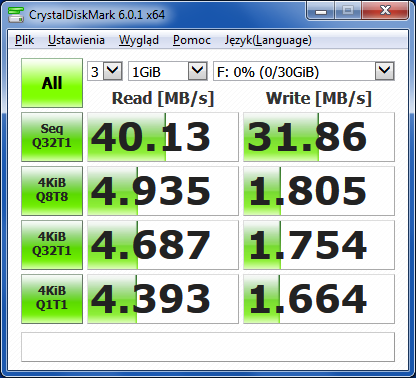
Task: Open the Plik menu
Action: pyautogui.click(x=24, y=40)
